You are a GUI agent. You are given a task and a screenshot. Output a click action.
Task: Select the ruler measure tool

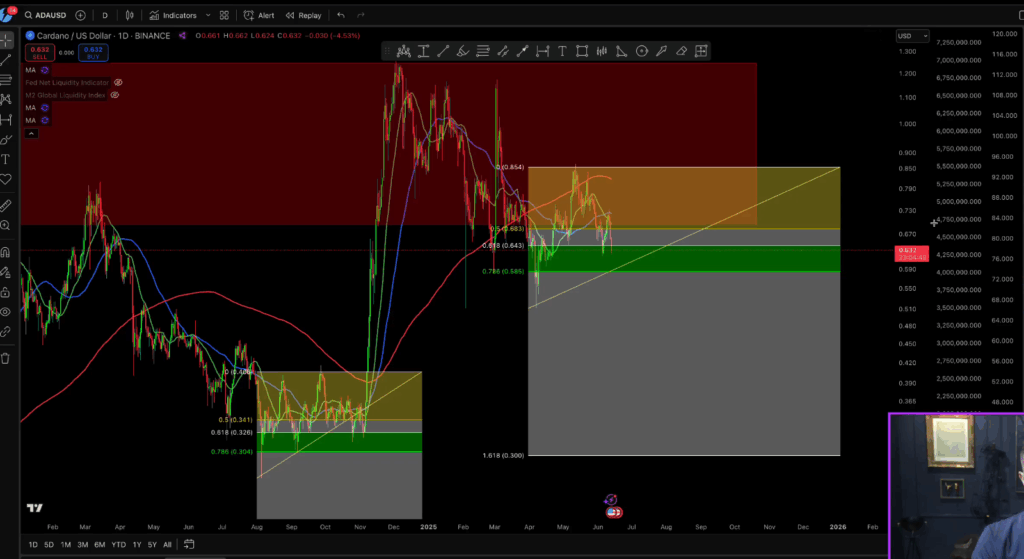[6, 206]
